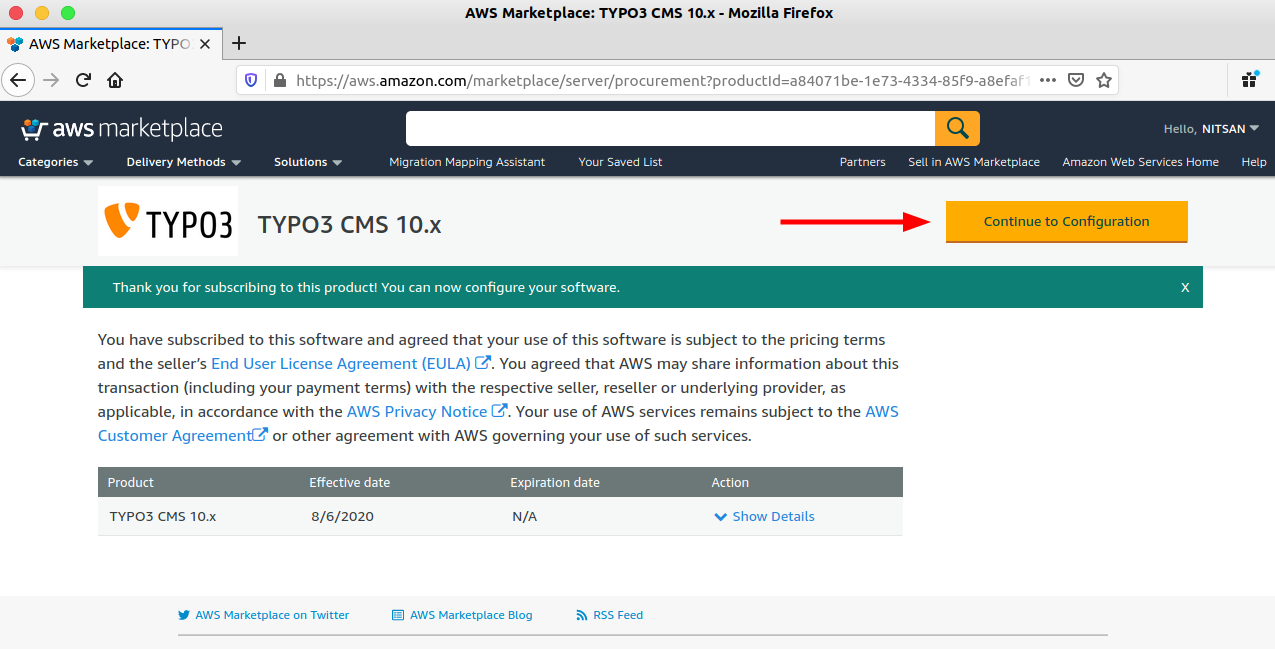Click the Effective date column header
This screenshot has height=649, width=1275.
pyautogui.click(x=350, y=482)
